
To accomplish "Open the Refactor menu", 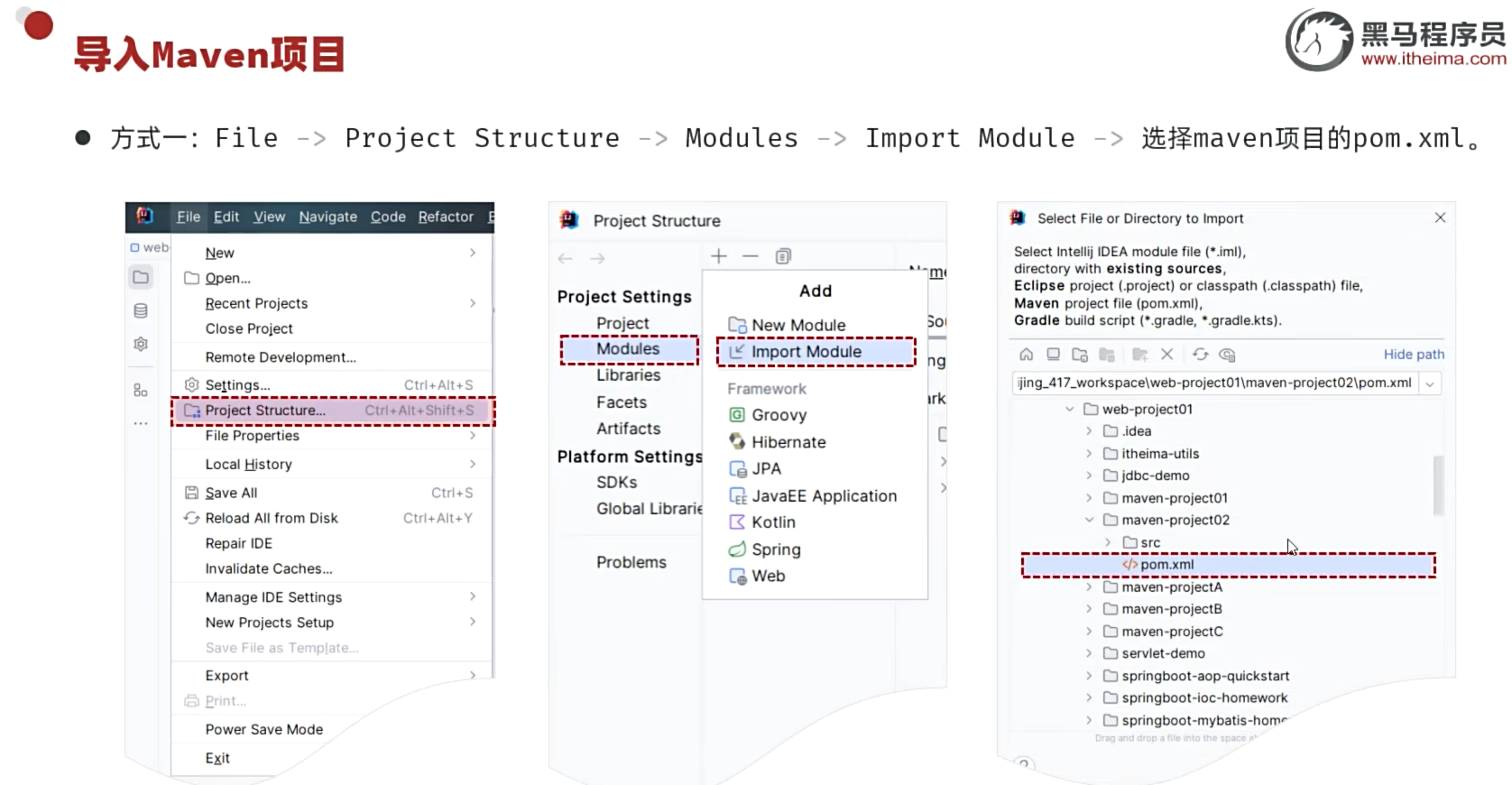I will pyautogui.click(x=446, y=217).
